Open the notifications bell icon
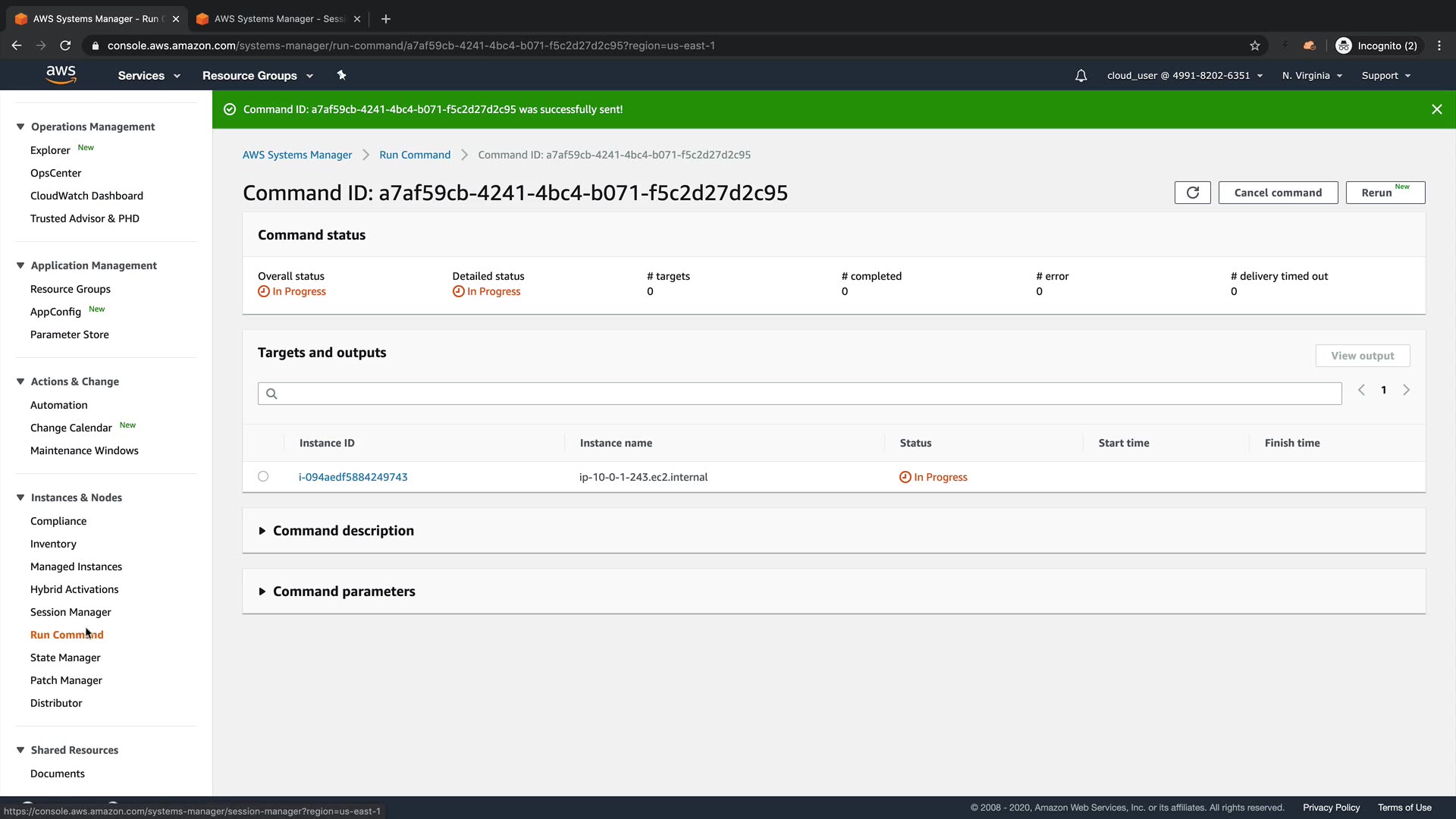Viewport: 1456px width, 819px height. point(1081,76)
